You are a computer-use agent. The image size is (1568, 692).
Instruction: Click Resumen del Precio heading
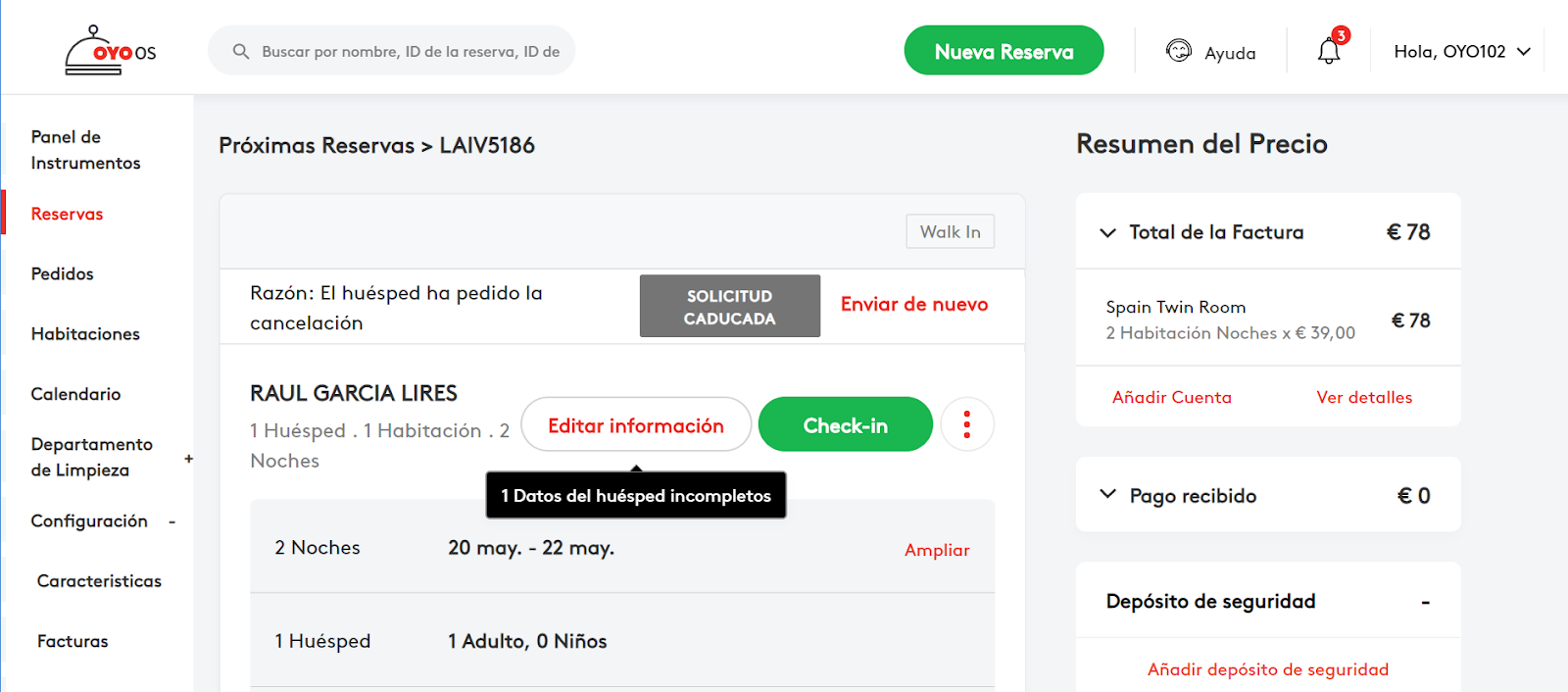[x=1201, y=144]
